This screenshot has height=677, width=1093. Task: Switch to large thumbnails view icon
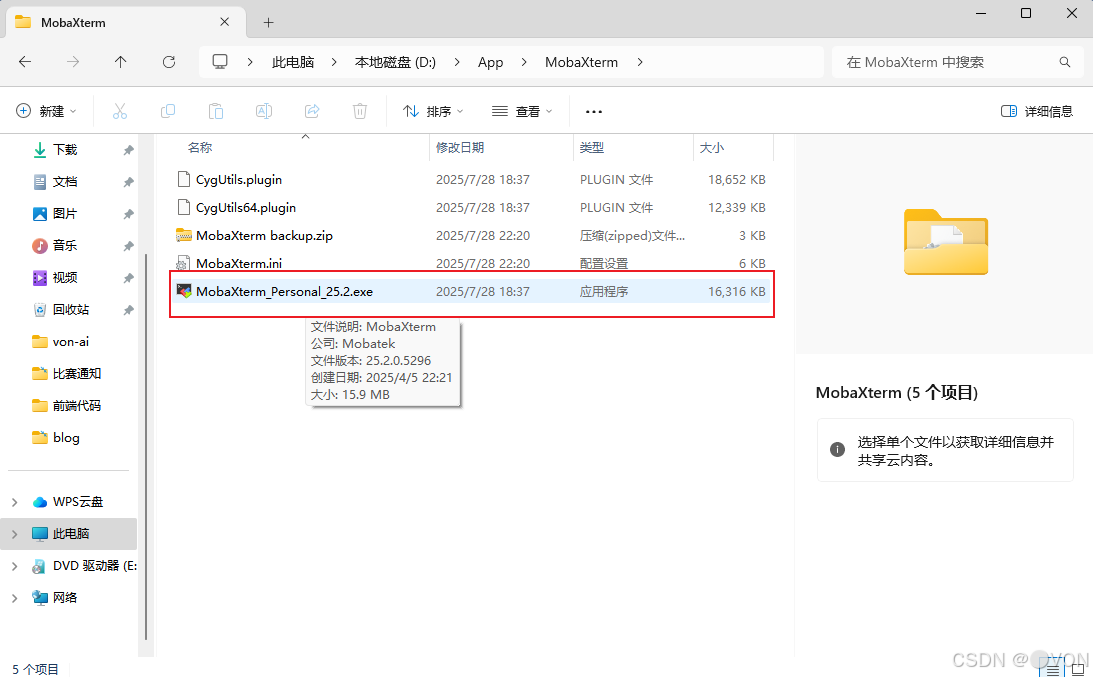point(1078,670)
